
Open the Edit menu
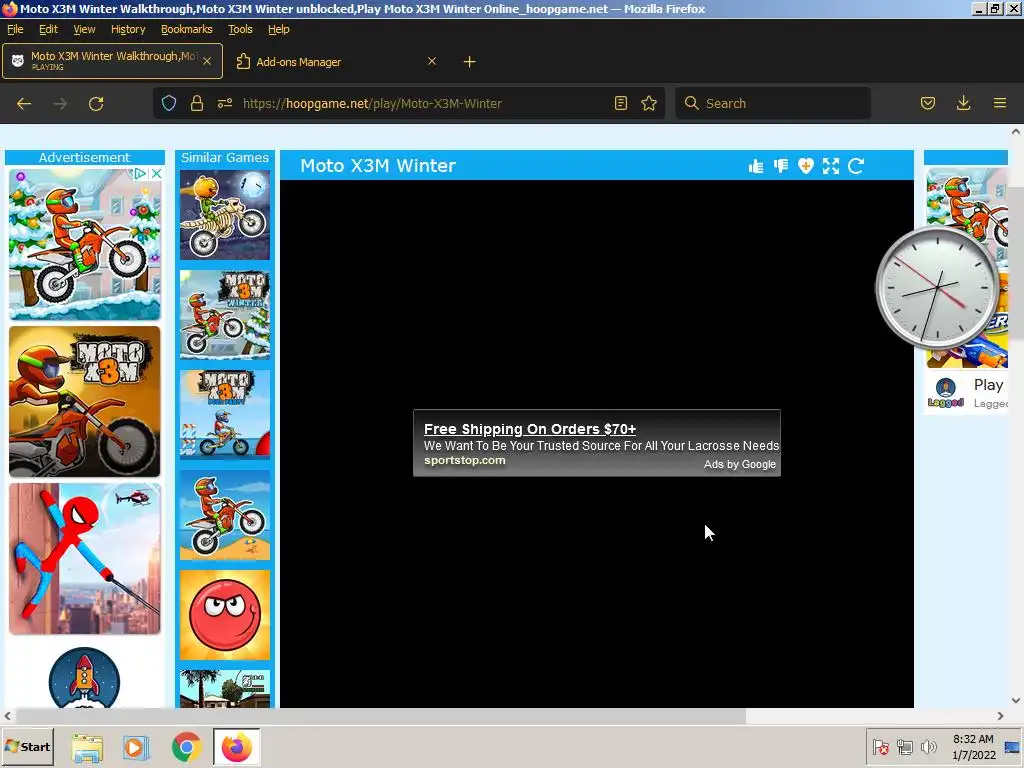48,29
